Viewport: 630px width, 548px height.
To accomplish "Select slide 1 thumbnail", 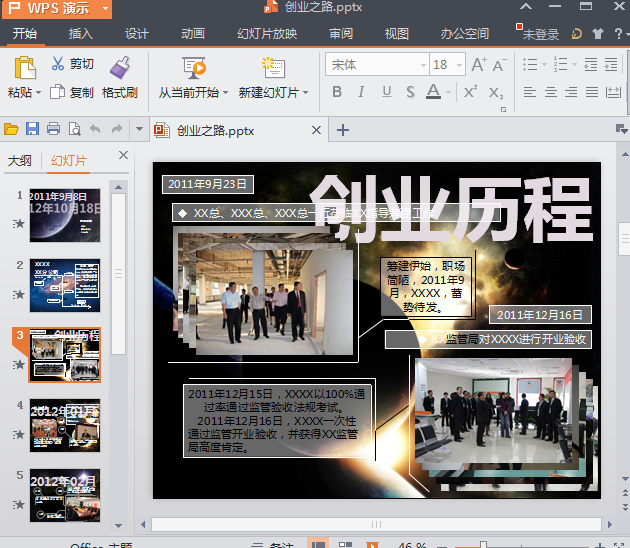I will coord(65,215).
